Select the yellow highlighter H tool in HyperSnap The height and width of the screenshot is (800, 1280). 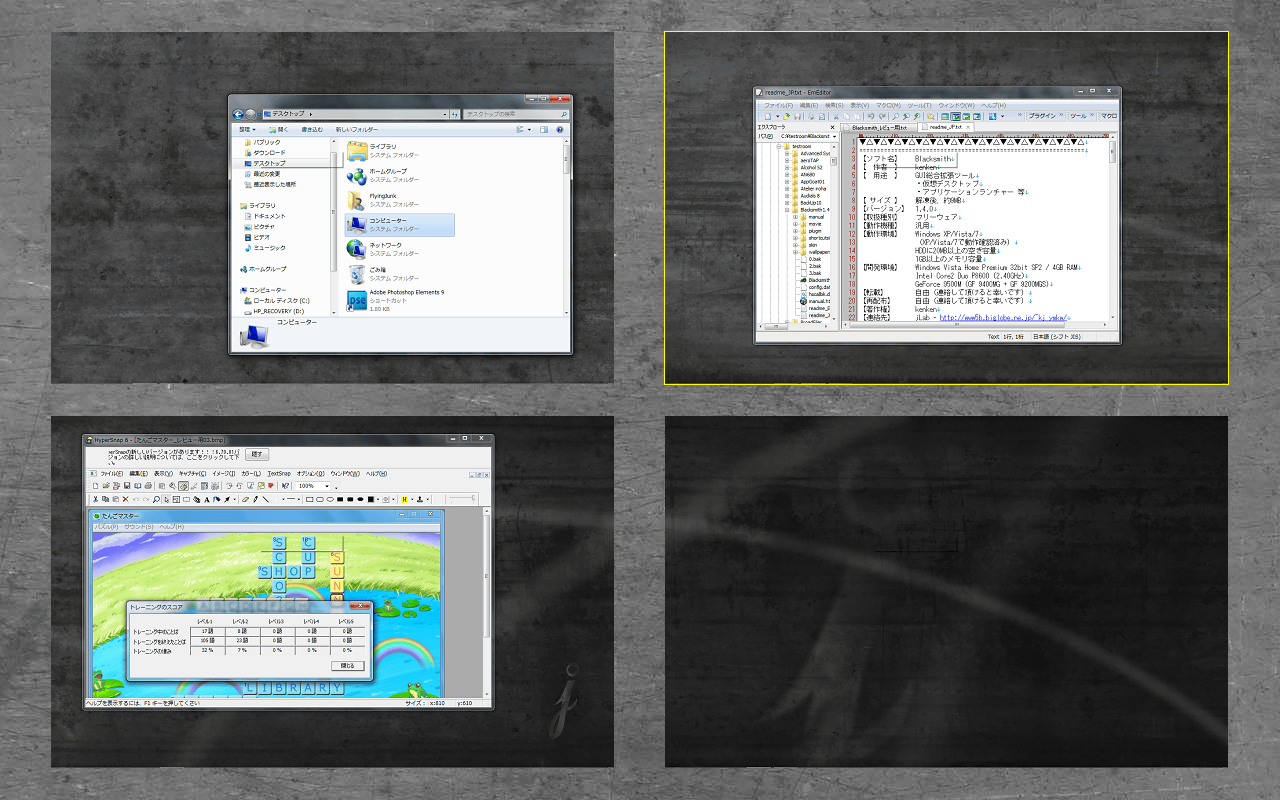(404, 499)
